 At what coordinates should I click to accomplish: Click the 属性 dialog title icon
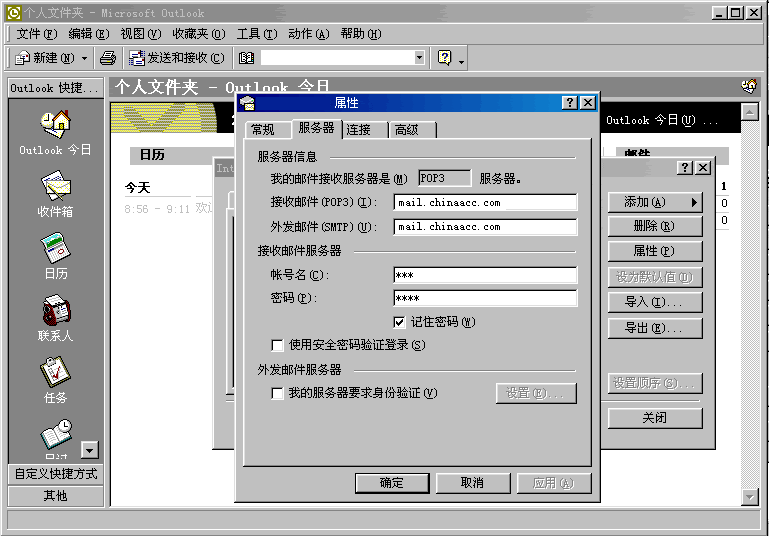tap(247, 103)
